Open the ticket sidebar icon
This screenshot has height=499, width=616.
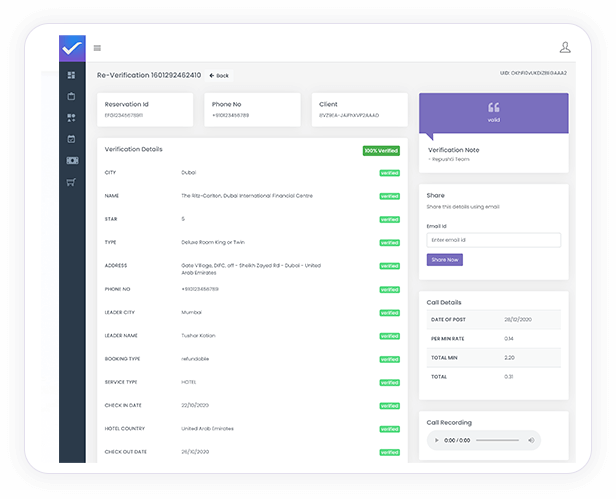[x=72, y=160]
